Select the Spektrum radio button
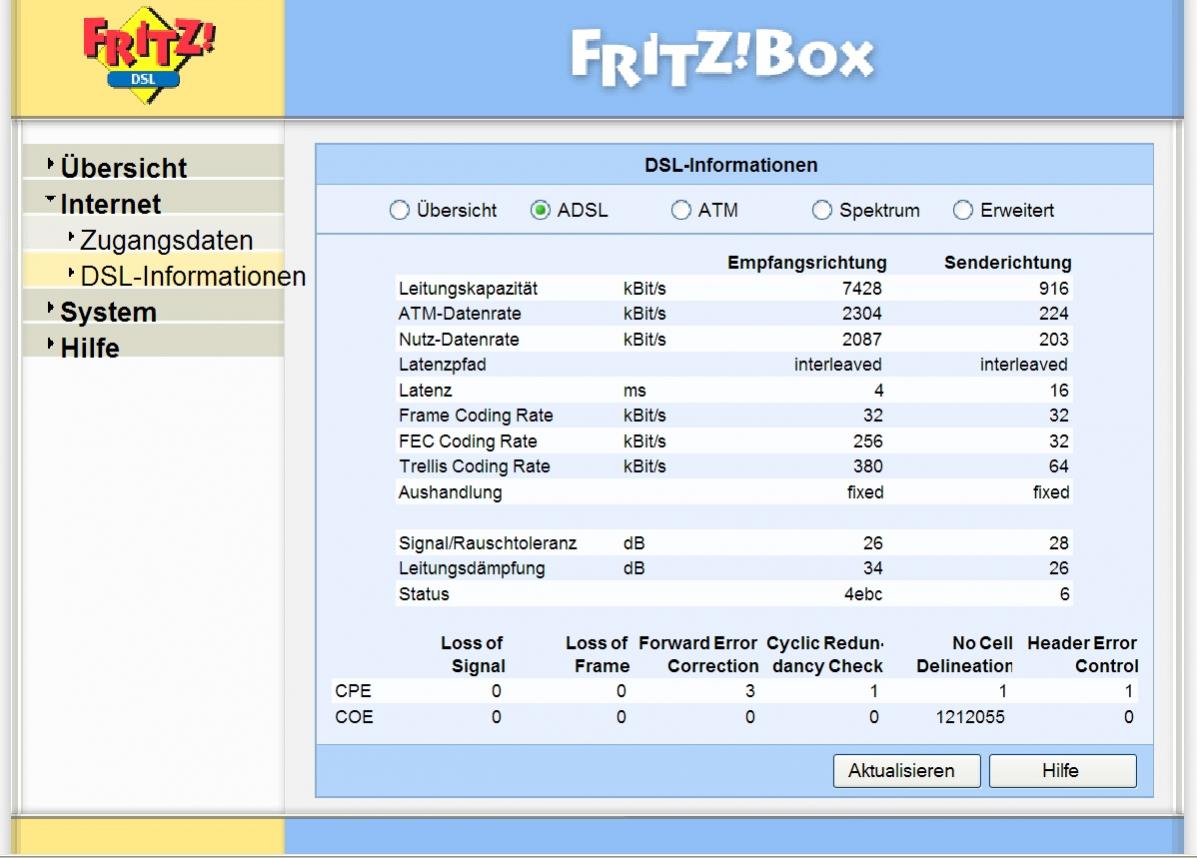Screen dimensions: 1197x858 (821, 210)
